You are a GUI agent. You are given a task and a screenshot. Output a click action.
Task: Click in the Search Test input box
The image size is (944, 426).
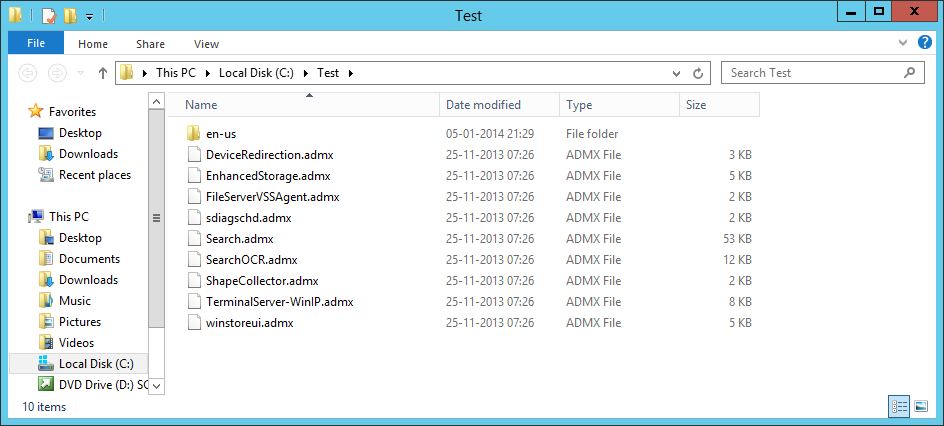click(808, 73)
